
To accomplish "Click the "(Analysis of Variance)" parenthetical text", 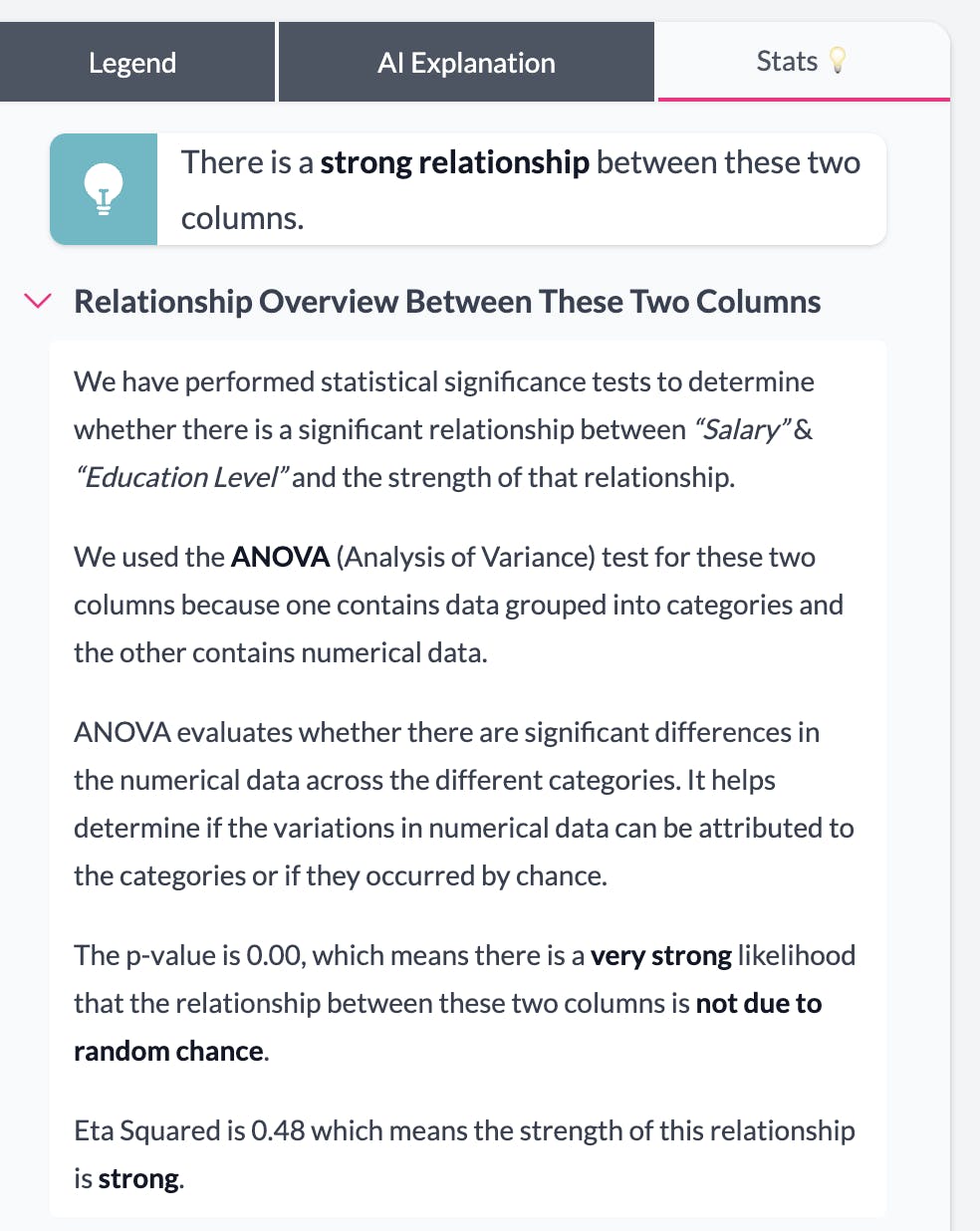I will 465,558.
